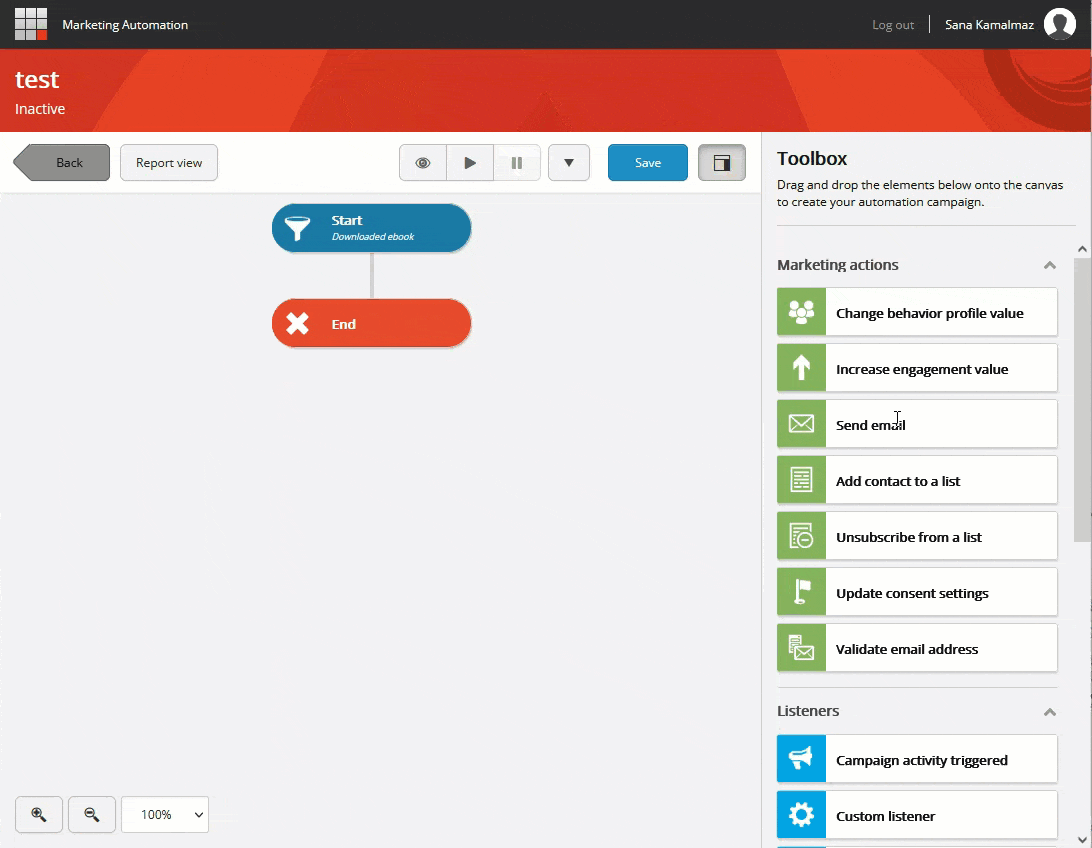Select Validate email address action

917,648
